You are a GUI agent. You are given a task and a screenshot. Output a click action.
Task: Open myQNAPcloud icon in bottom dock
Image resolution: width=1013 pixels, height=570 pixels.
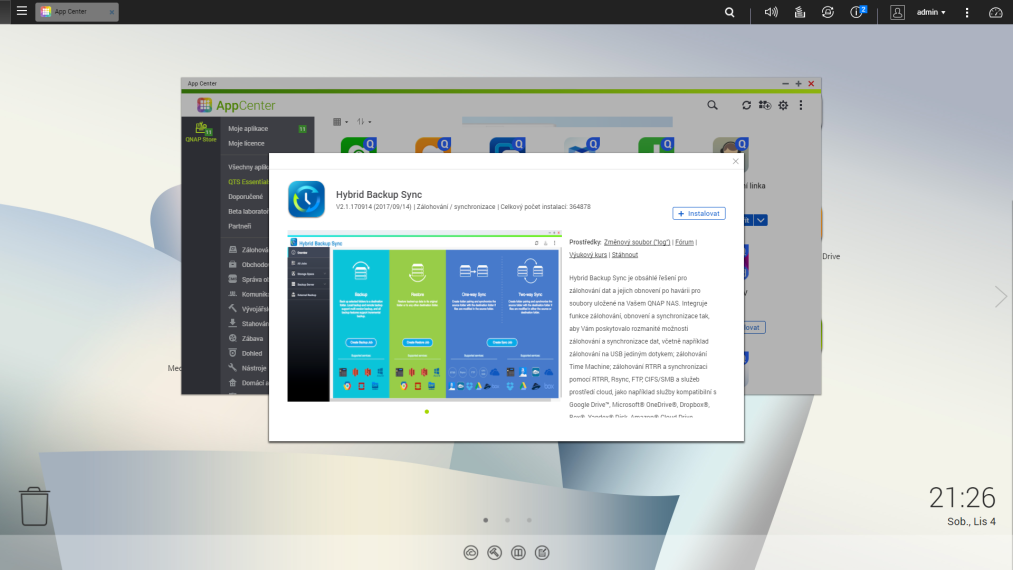pos(471,553)
